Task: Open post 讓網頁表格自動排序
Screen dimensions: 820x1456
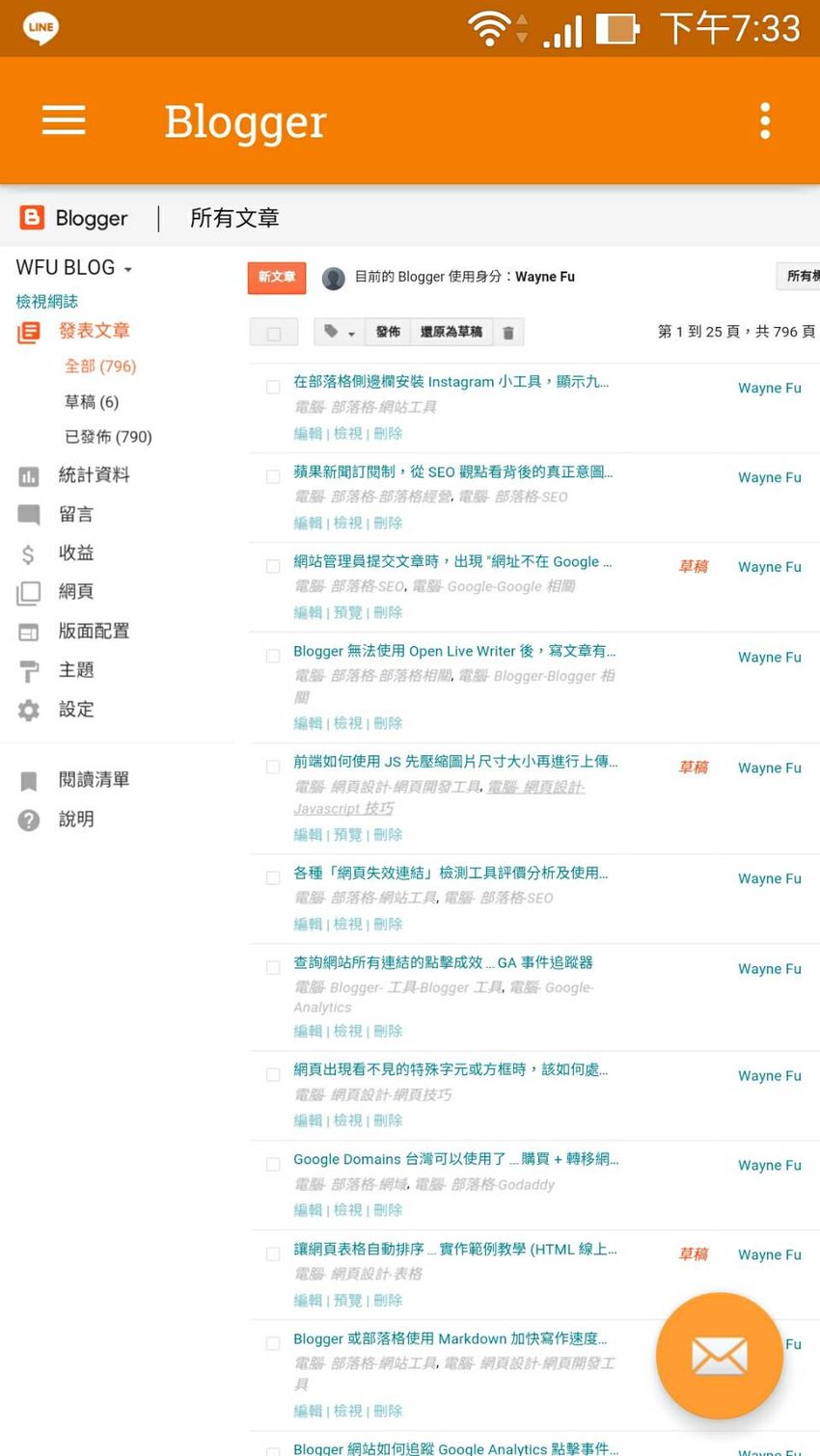Action: click(455, 1249)
